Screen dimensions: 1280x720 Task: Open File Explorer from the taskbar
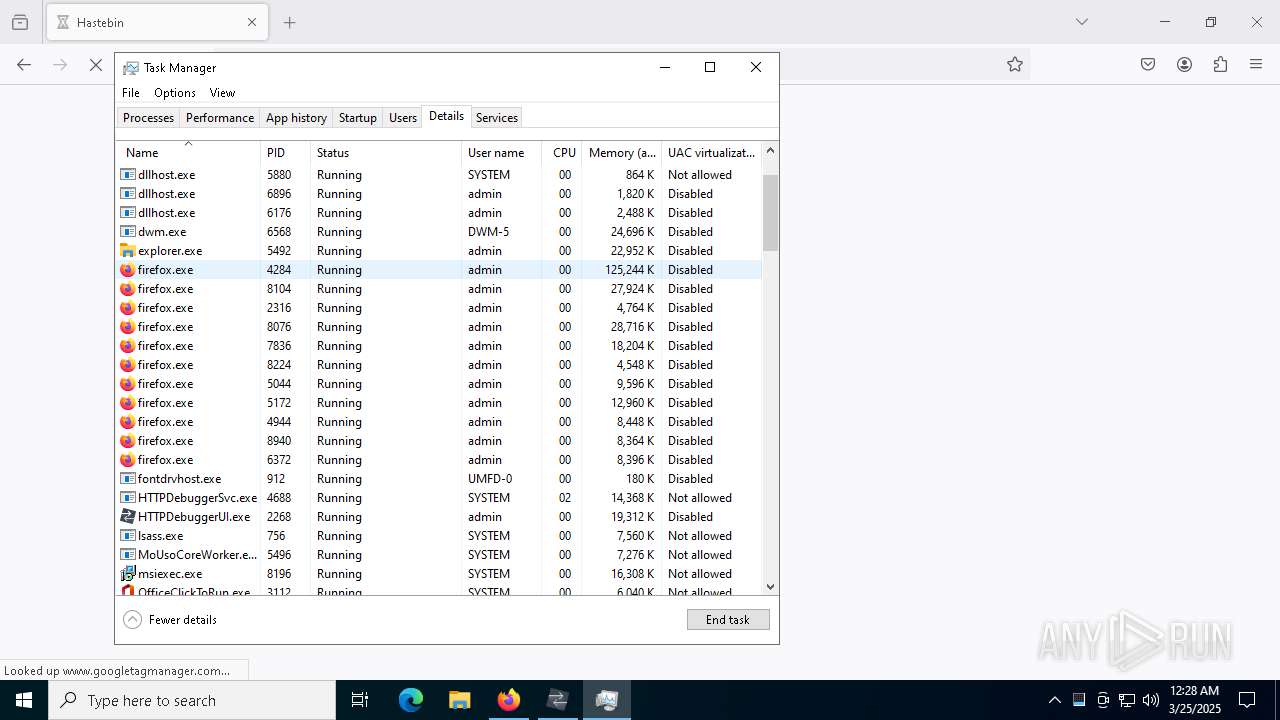click(459, 700)
